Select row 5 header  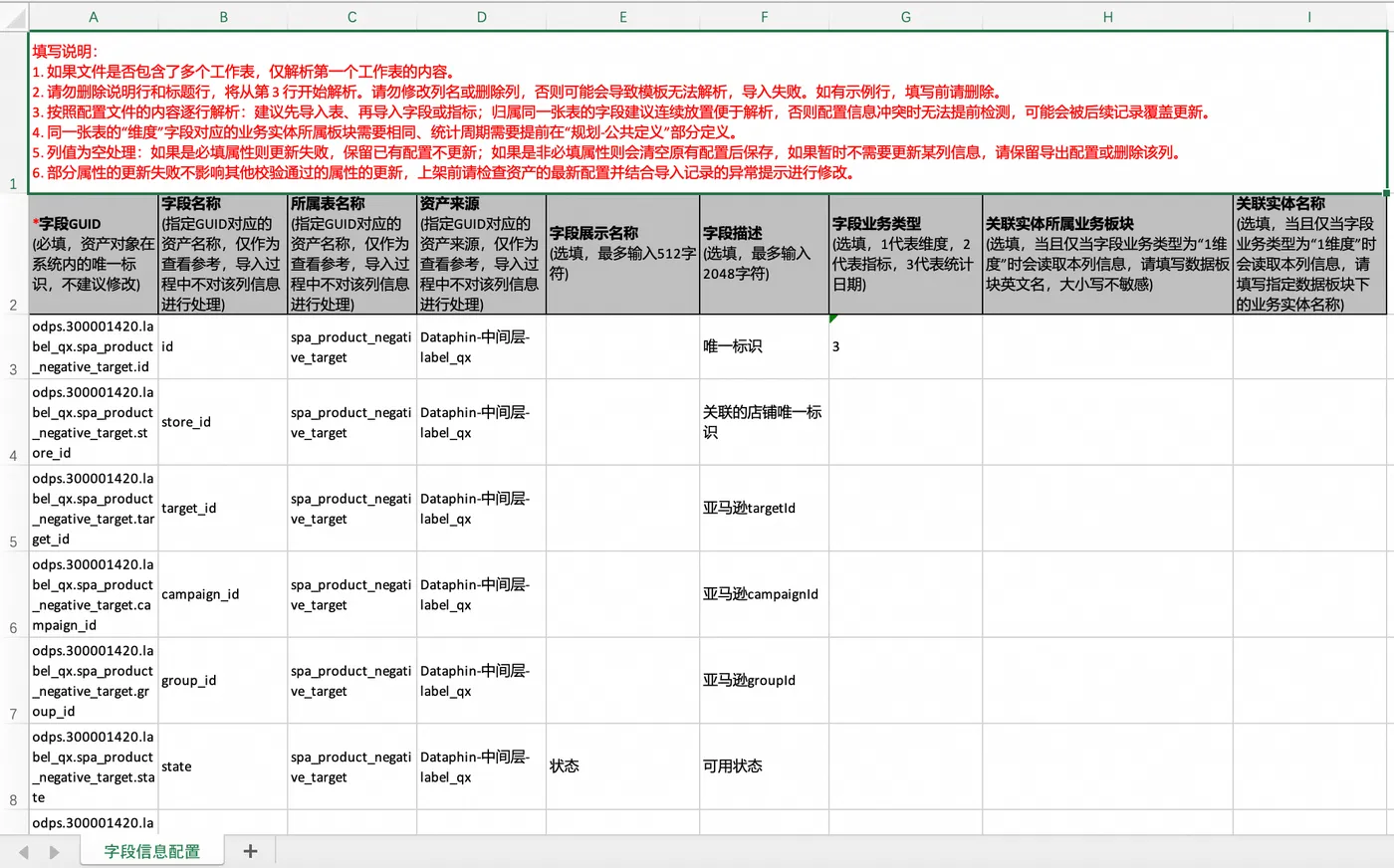pyautogui.click(x=14, y=508)
